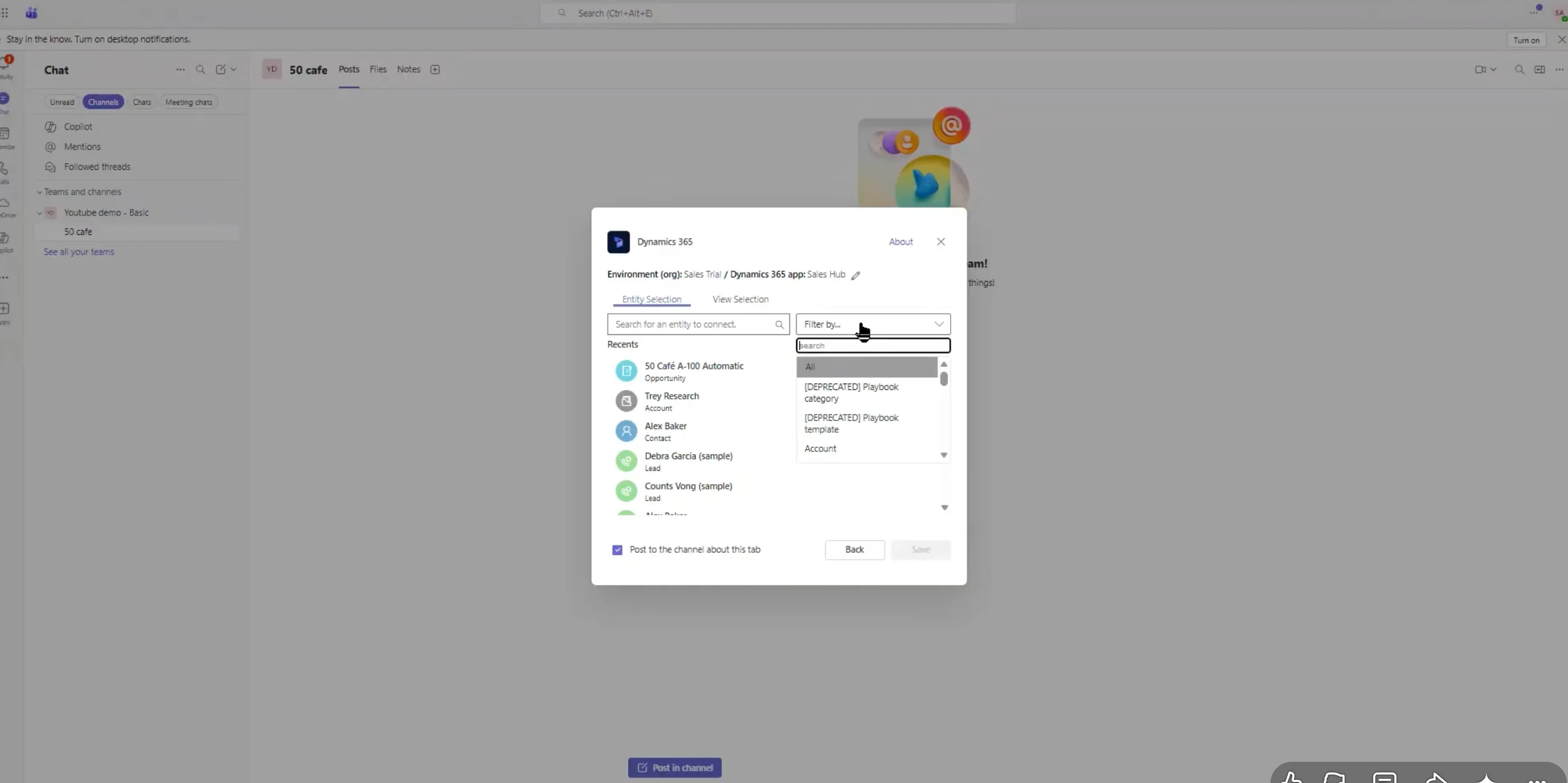Viewport: 1568px width, 783px height.
Task: Choose All in the filter list
Action: 867,367
